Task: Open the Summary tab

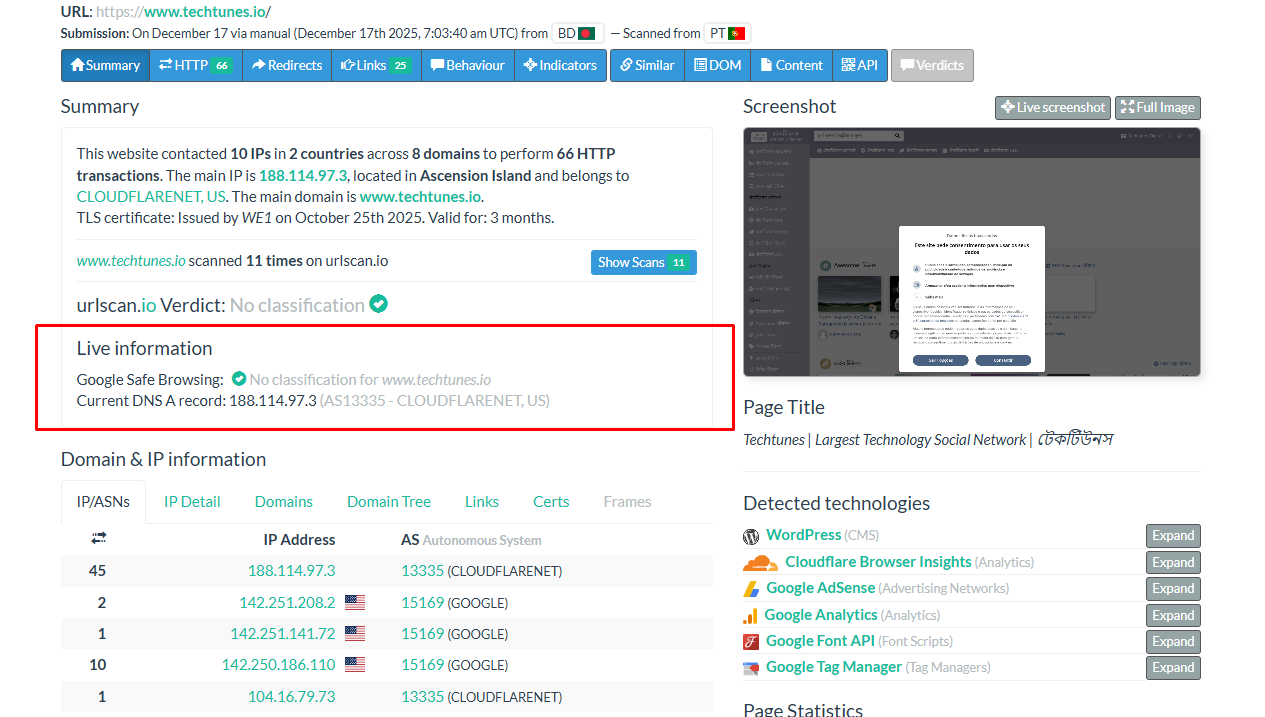Action: (105, 65)
